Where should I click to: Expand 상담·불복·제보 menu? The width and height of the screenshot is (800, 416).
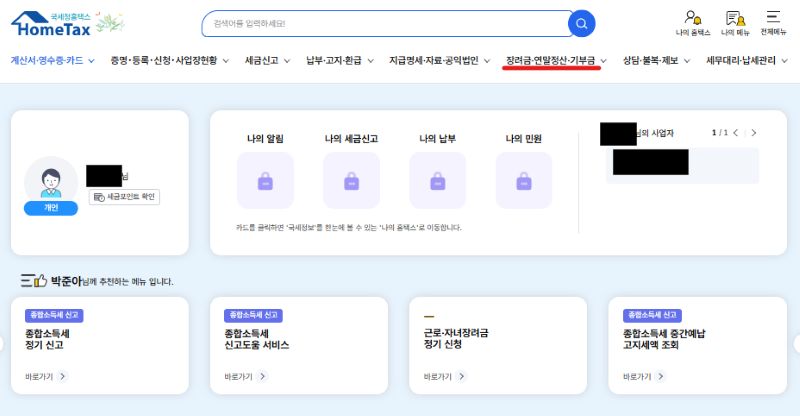656,60
